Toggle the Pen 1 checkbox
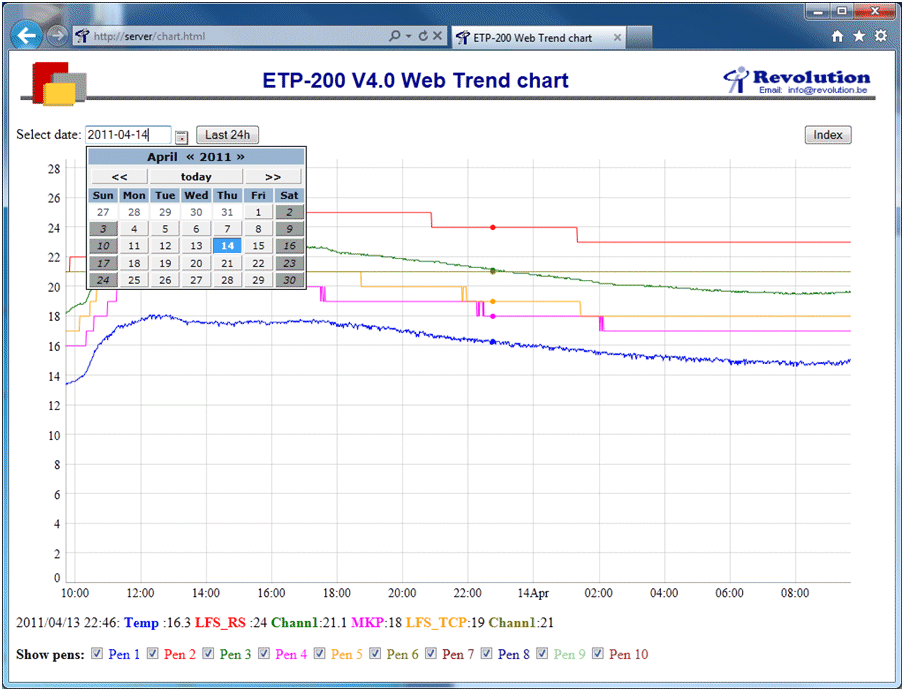The width and height of the screenshot is (904, 691). pos(97,653)
